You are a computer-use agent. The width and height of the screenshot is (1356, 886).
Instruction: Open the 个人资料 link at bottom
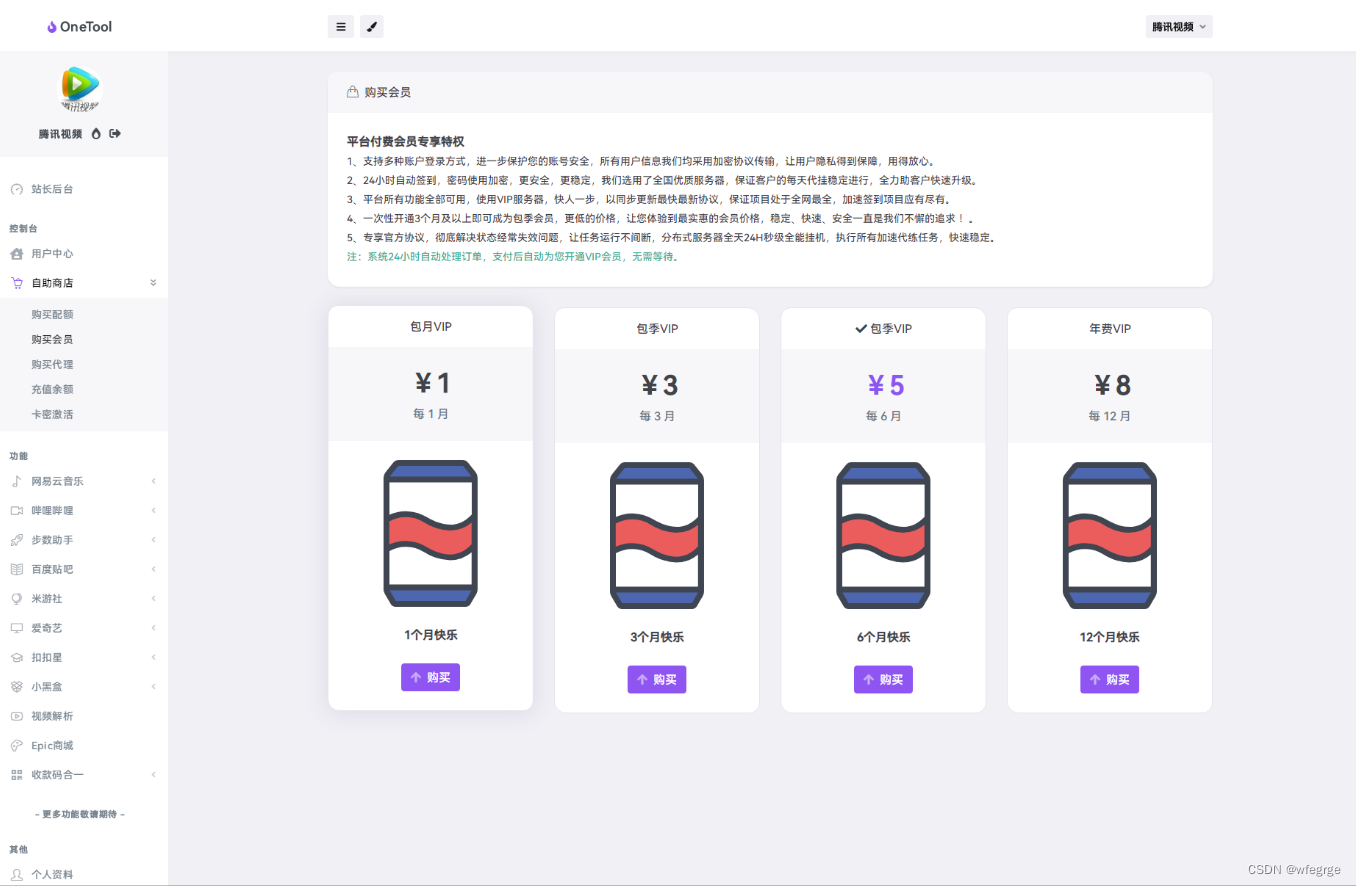click(x=52, y=873)
